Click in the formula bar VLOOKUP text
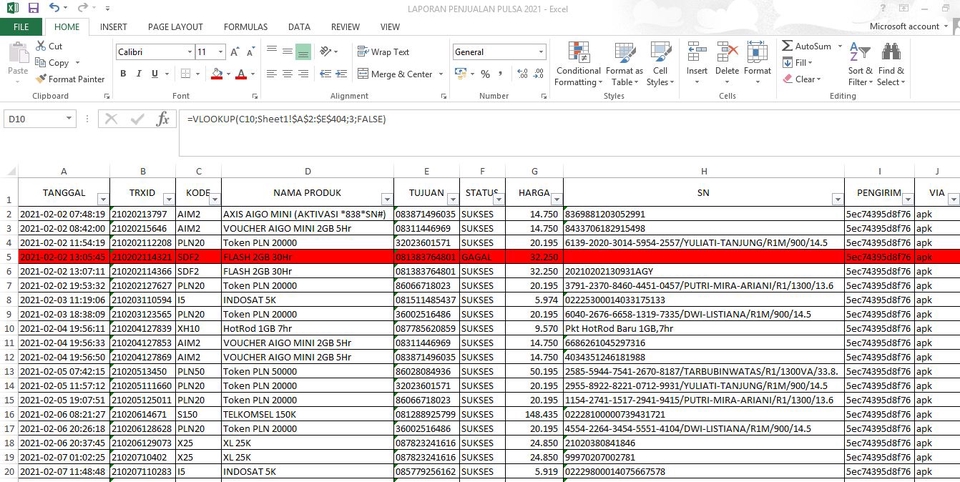The image size is (960, 482). tap(287, 119)
